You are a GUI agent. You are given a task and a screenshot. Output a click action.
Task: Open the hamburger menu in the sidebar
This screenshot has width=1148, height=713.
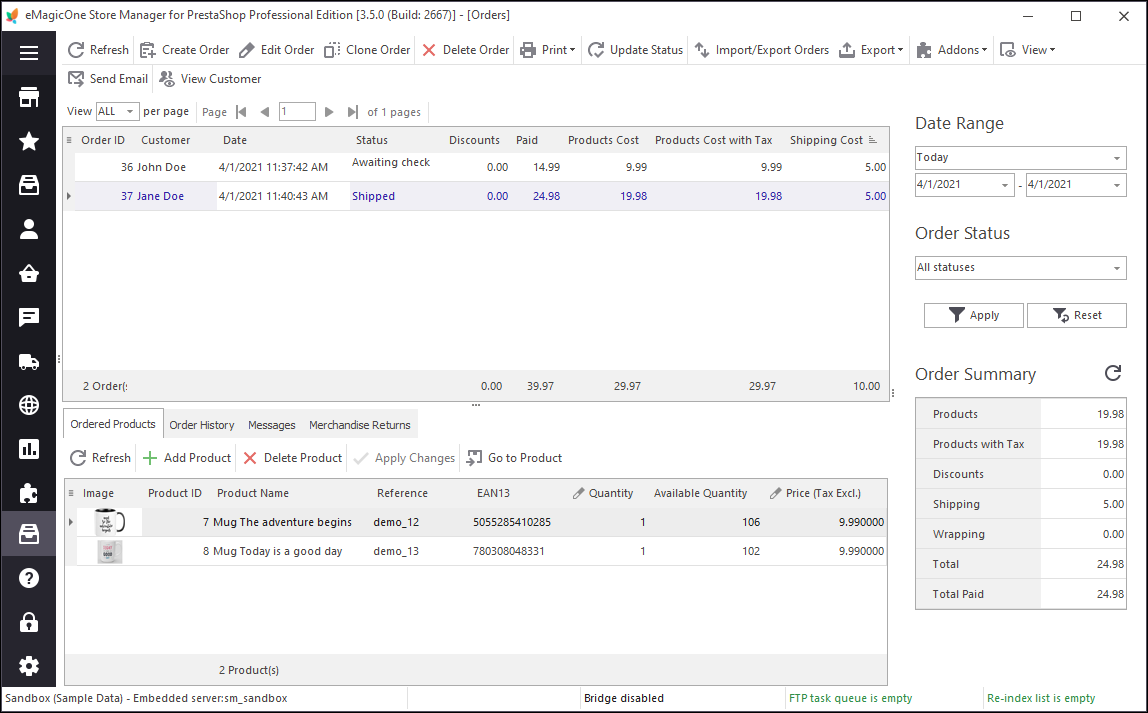(x=29, y=53)
